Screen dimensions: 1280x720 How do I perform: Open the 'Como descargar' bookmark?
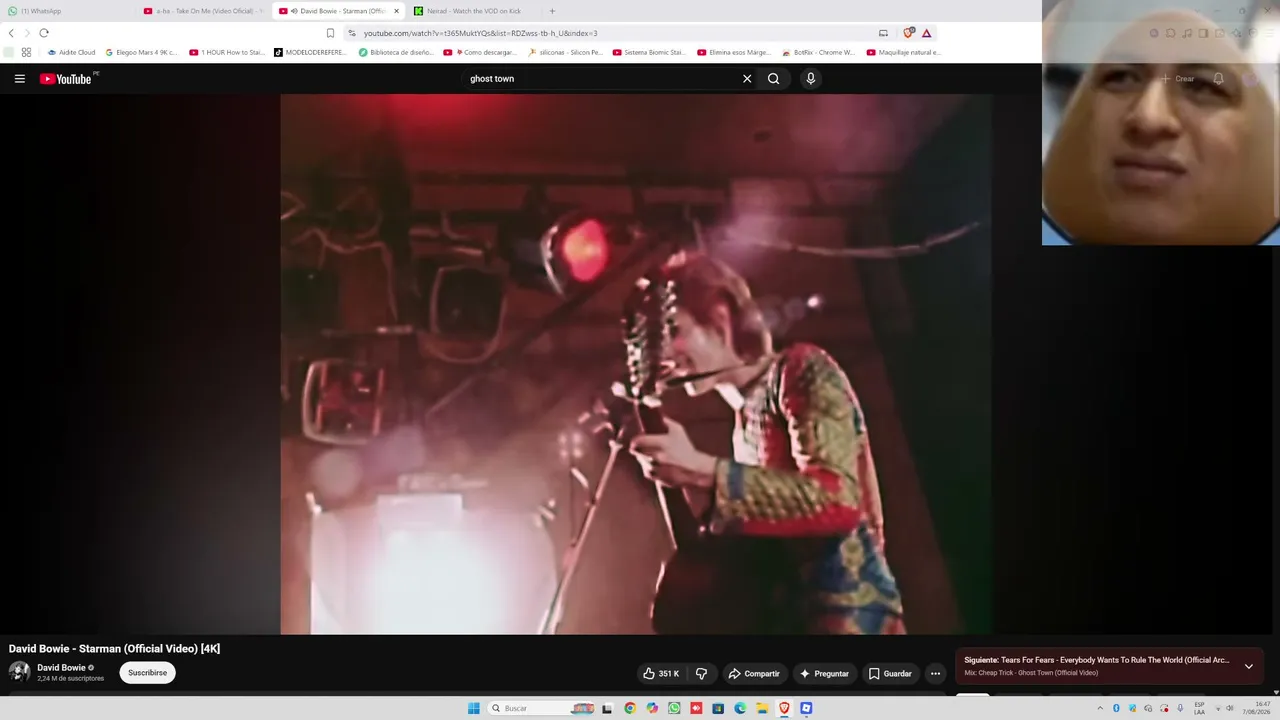[x=480, y=52]
